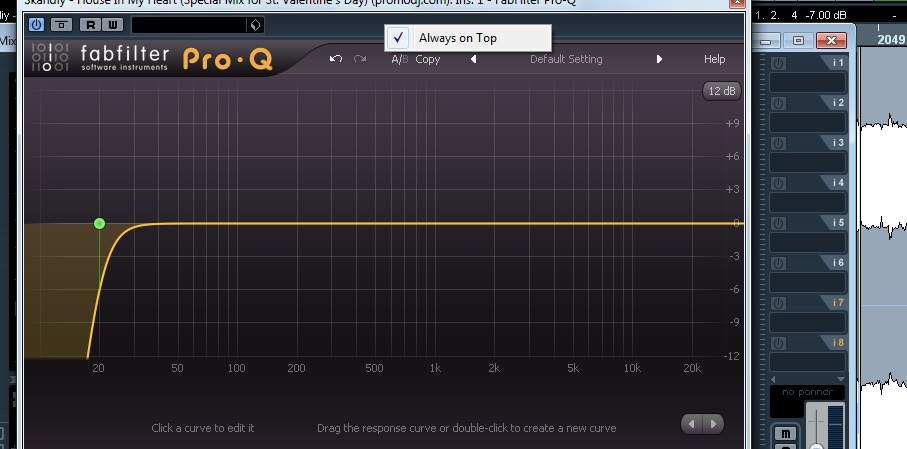Click the FabFilter logo icon
907x449 pixels.
coord(49,58)
